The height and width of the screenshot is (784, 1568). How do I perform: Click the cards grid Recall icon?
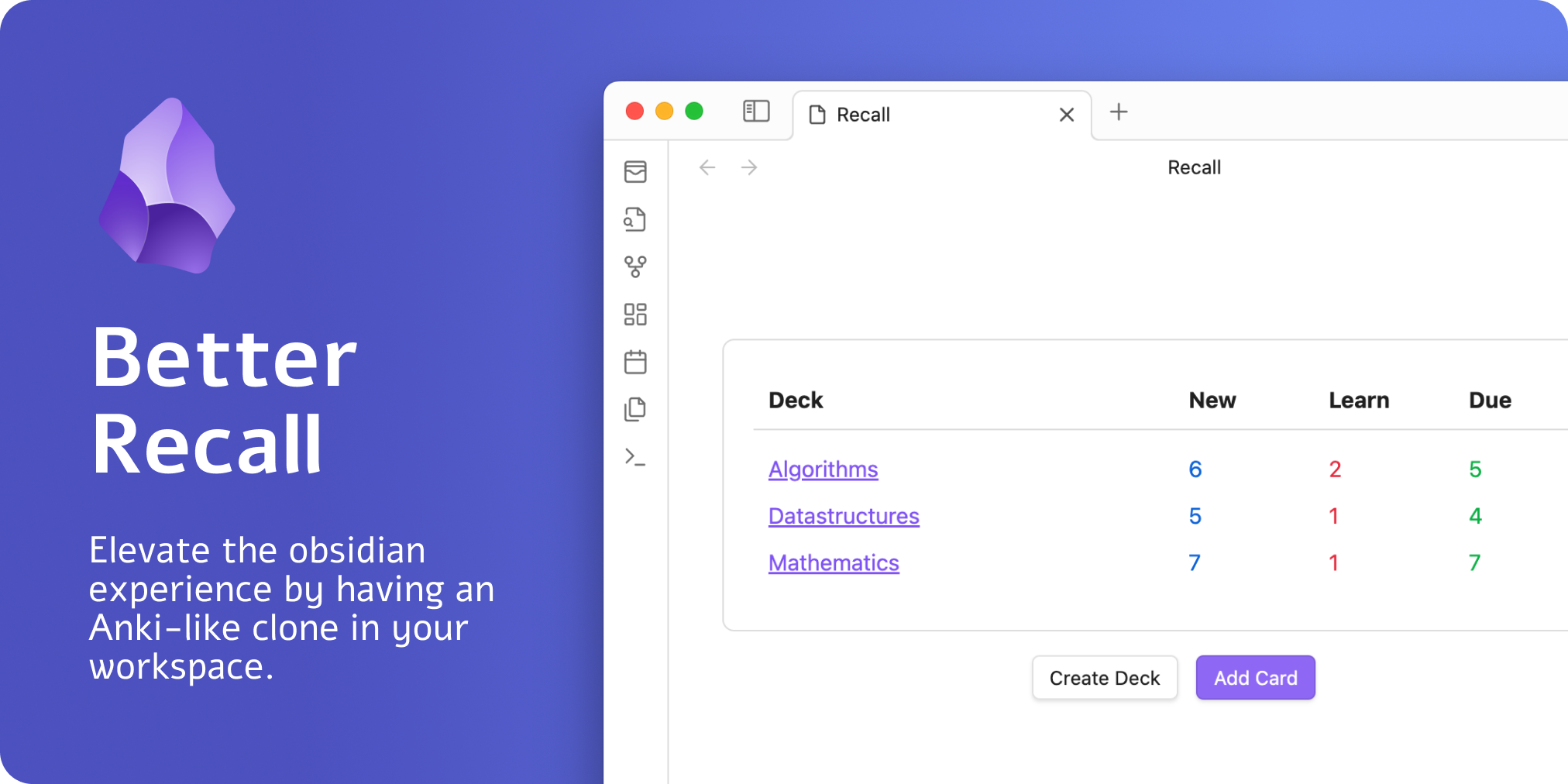tap(635, 315)
